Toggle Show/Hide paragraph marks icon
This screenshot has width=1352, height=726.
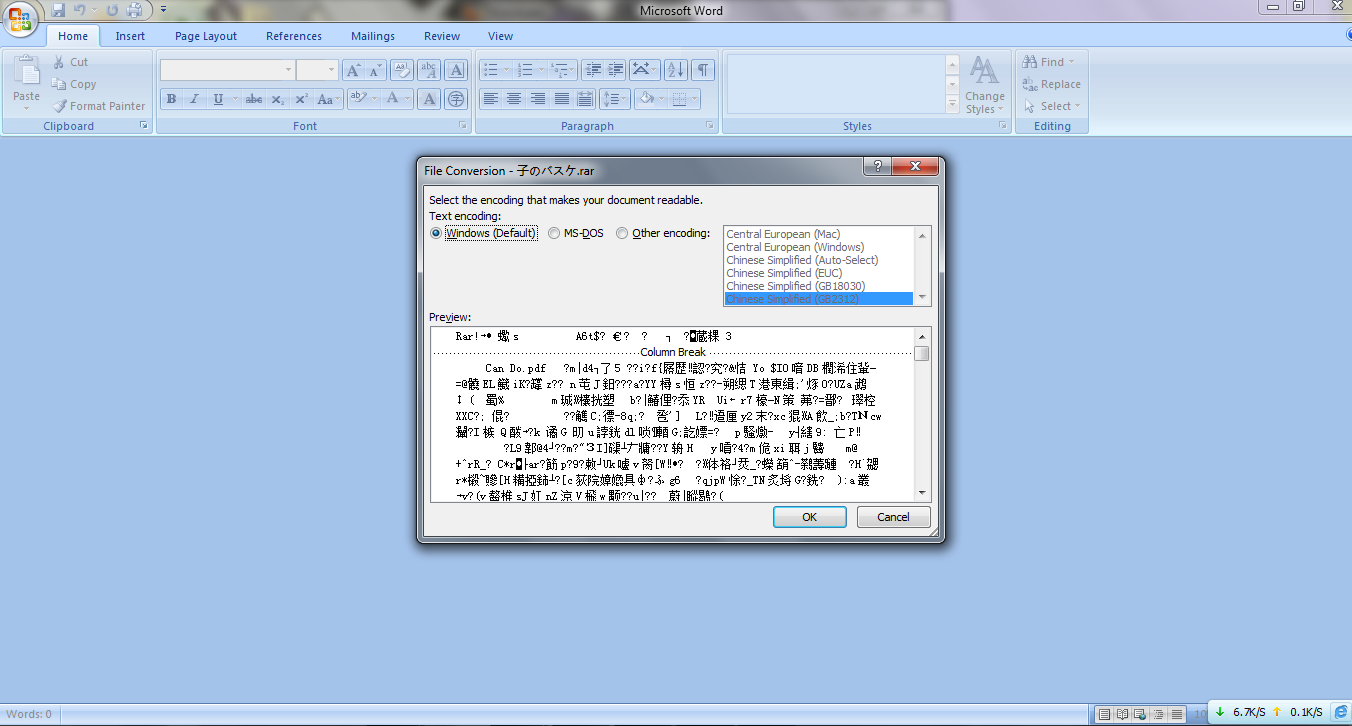704,70
